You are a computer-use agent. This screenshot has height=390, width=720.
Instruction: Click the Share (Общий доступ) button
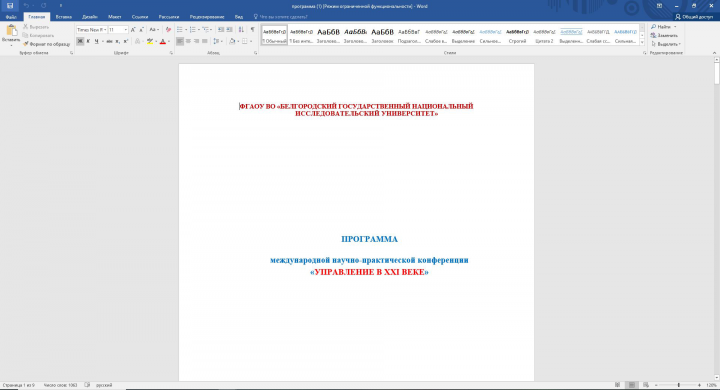[694, 17]
